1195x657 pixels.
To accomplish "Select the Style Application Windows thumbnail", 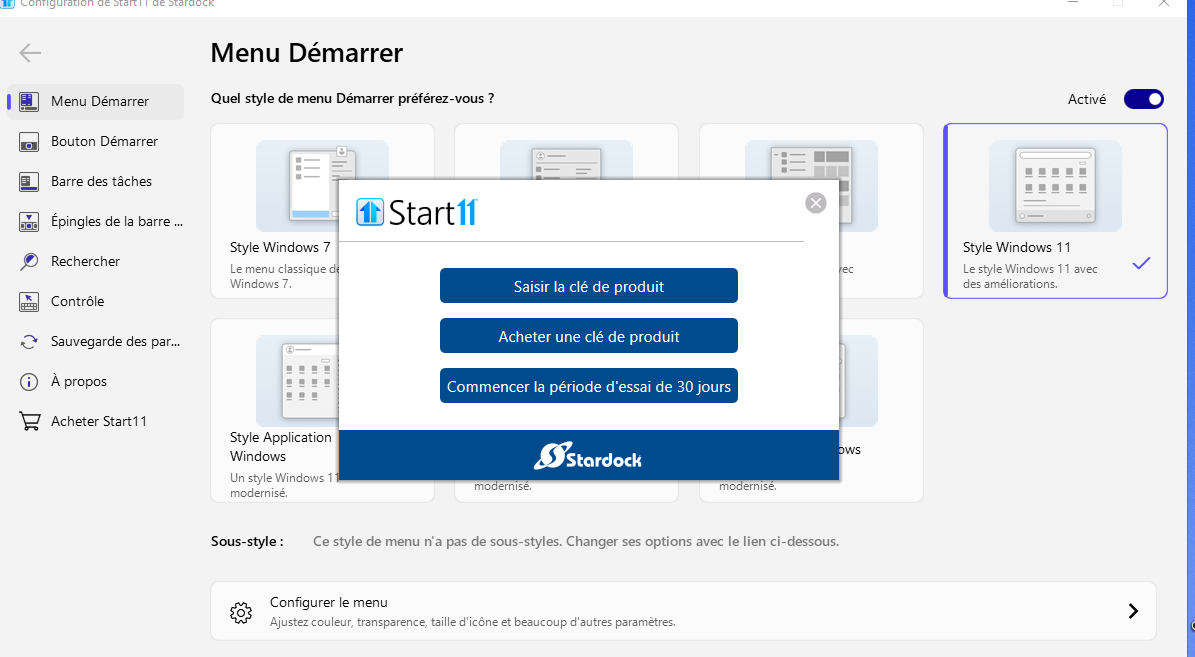I will [x=297, y=379].
